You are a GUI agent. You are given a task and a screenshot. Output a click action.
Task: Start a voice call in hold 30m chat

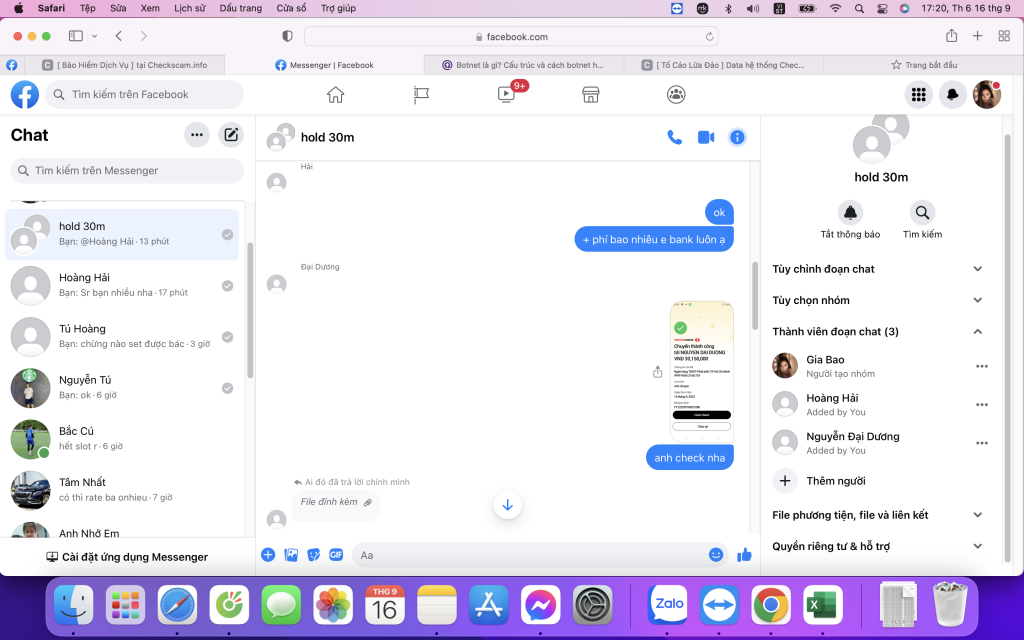point(674,137)
